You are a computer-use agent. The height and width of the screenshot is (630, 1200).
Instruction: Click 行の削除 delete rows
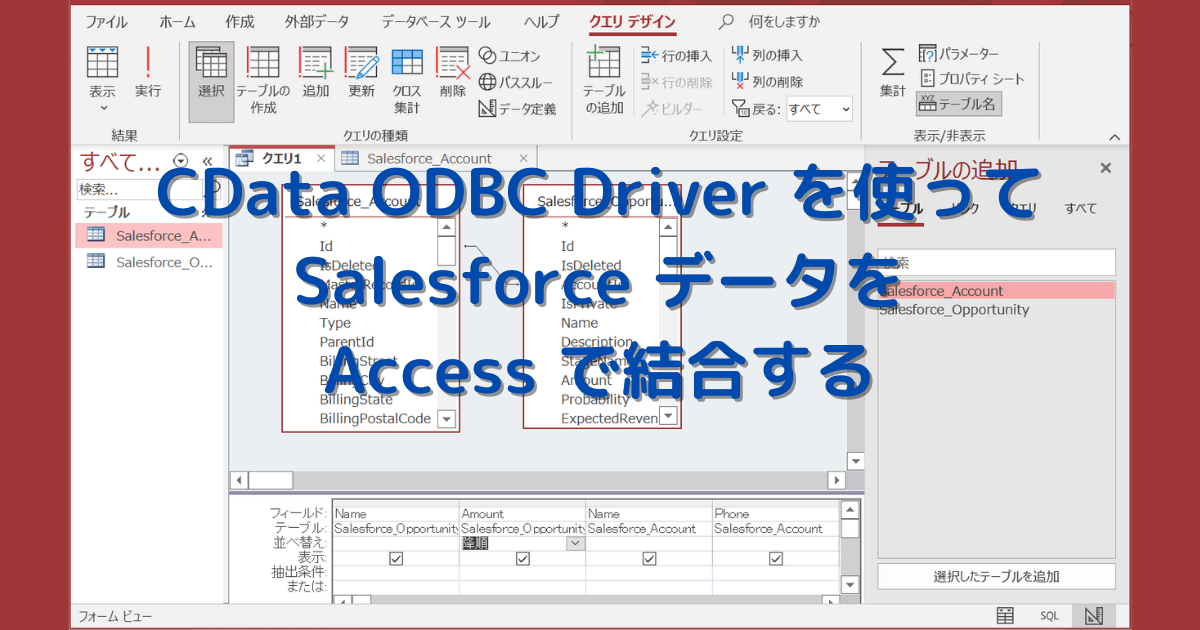676,82
